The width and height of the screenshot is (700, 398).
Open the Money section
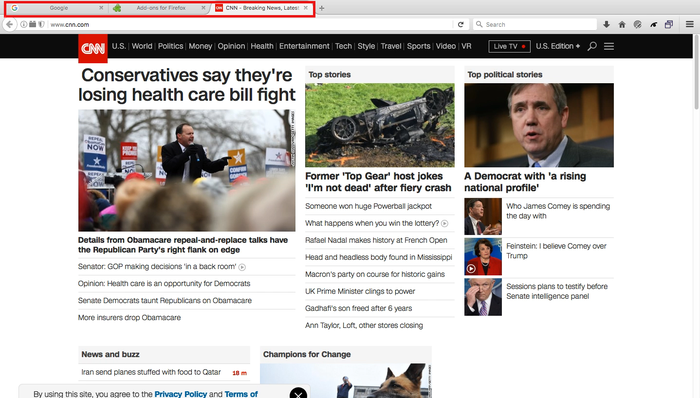[200, 46]
